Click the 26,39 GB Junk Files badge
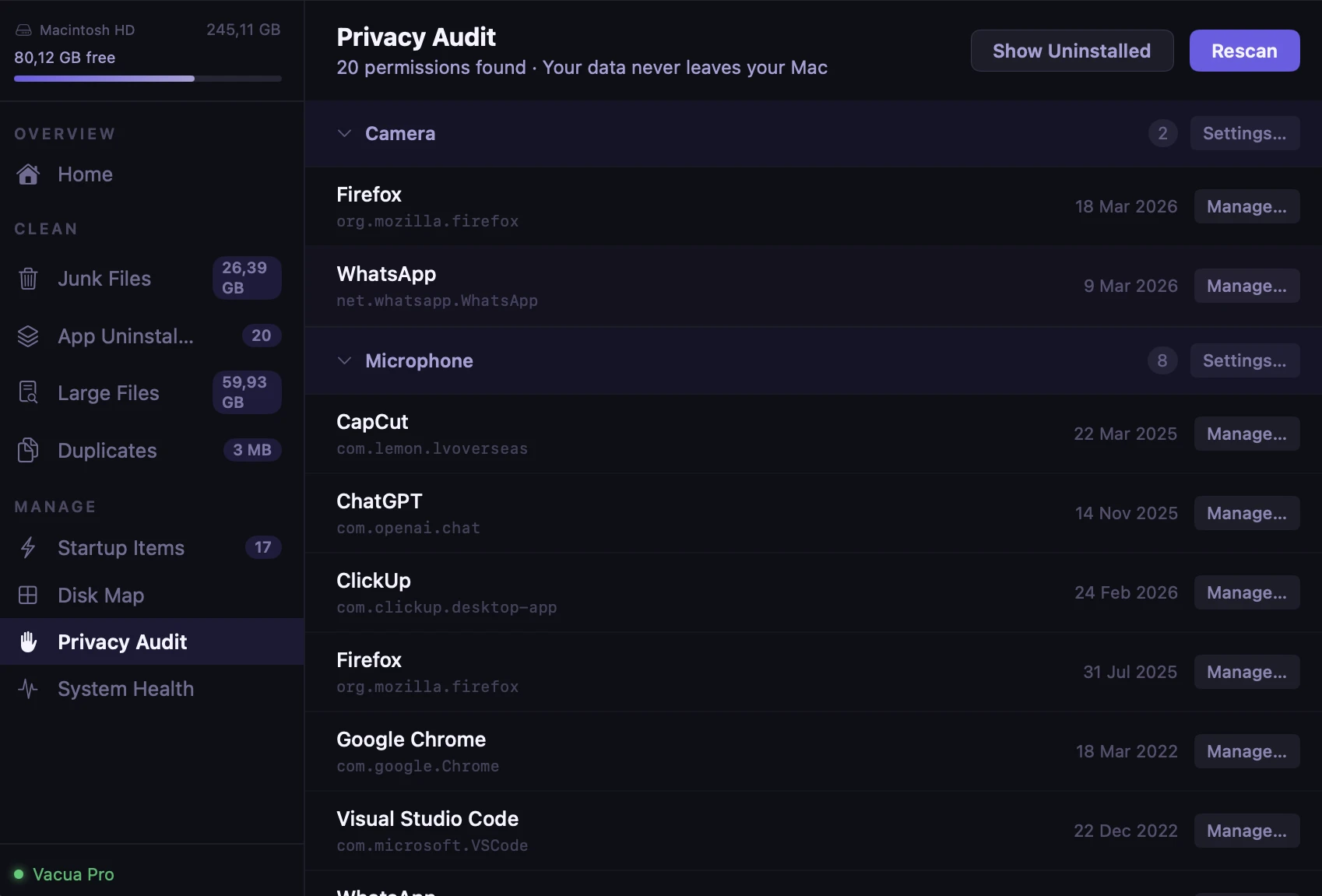 coord(247,278)
